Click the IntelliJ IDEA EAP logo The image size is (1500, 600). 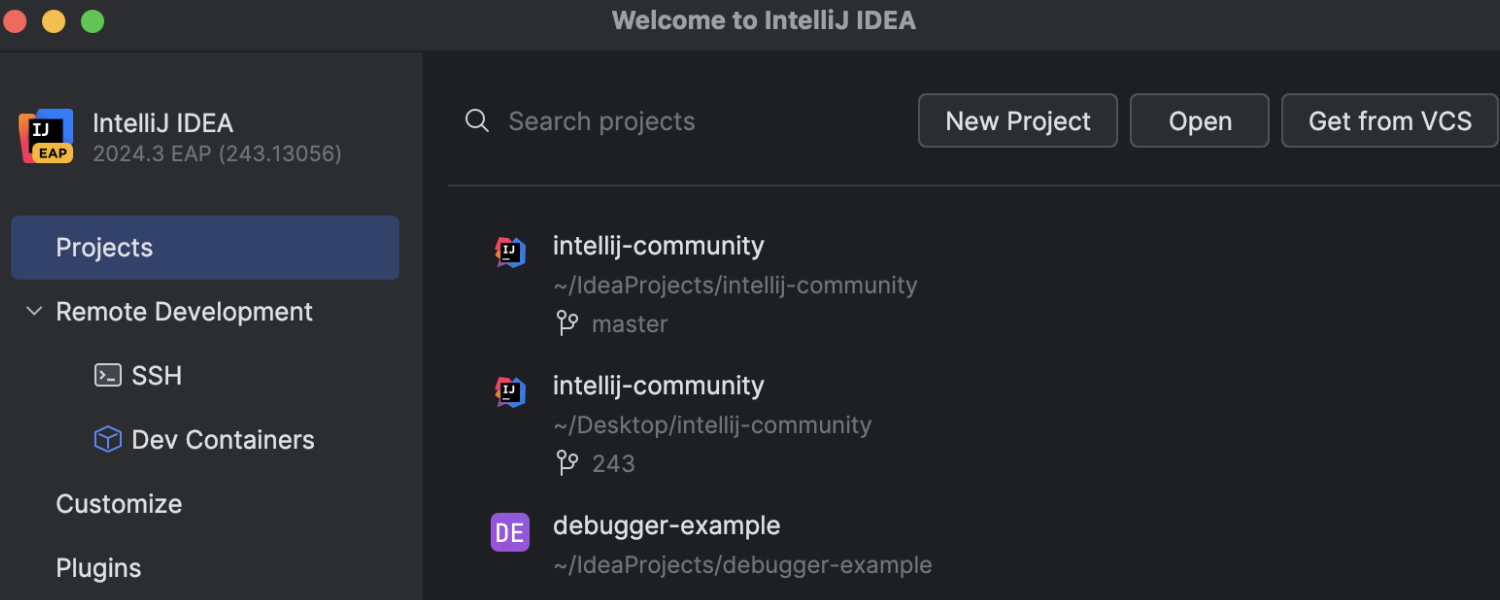pos(45,136)
